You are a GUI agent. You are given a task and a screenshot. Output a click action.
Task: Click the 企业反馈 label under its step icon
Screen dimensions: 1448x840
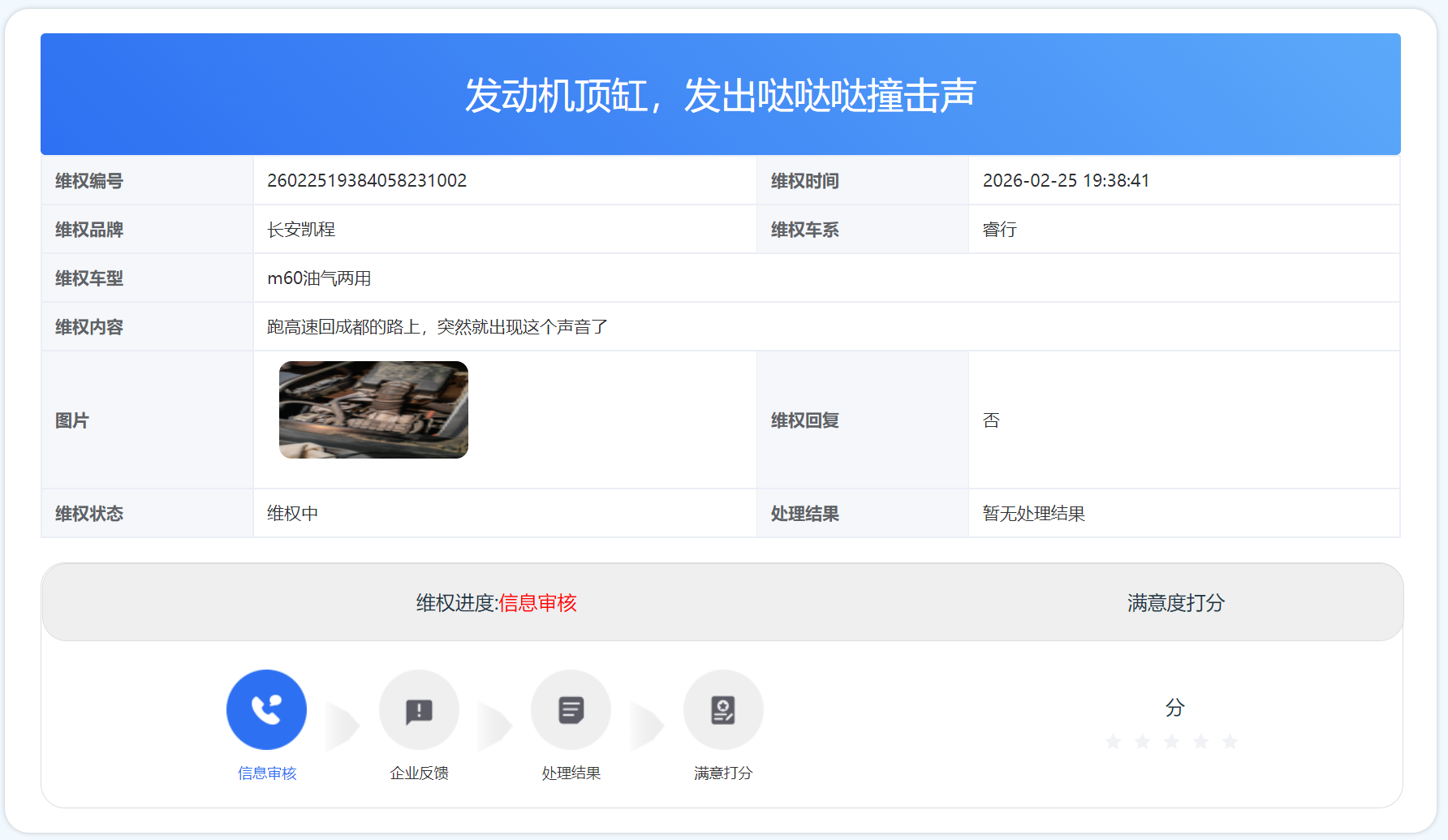419,773
